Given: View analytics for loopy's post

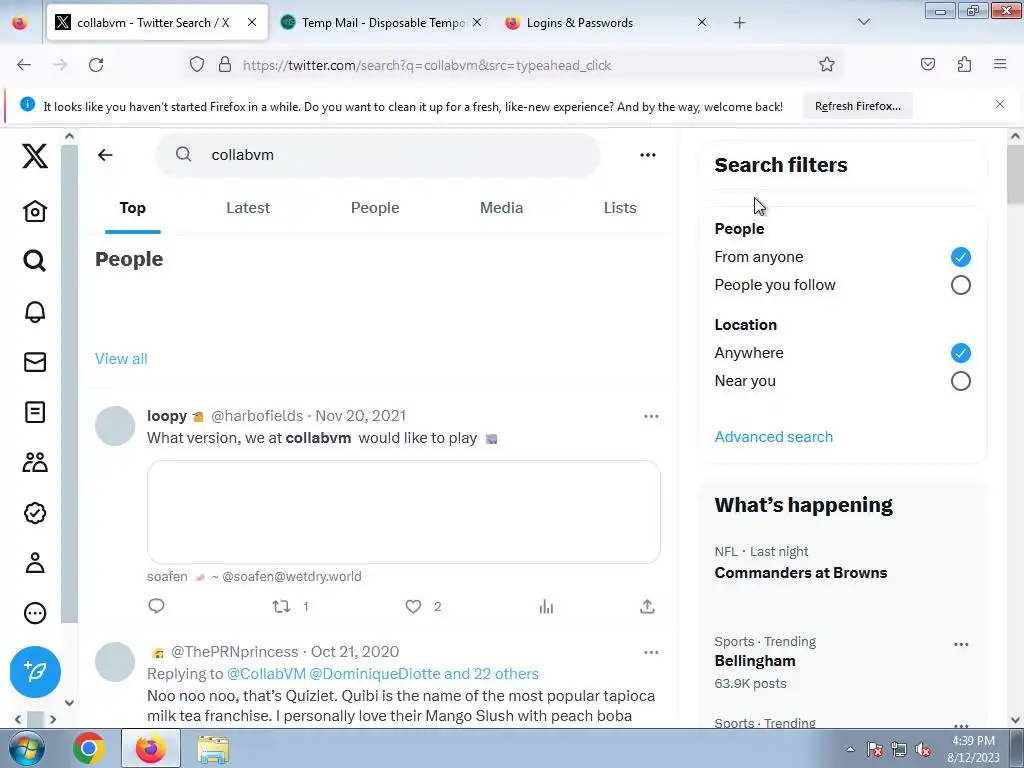Looking at the screenshot, I should (x=547, y=607).
